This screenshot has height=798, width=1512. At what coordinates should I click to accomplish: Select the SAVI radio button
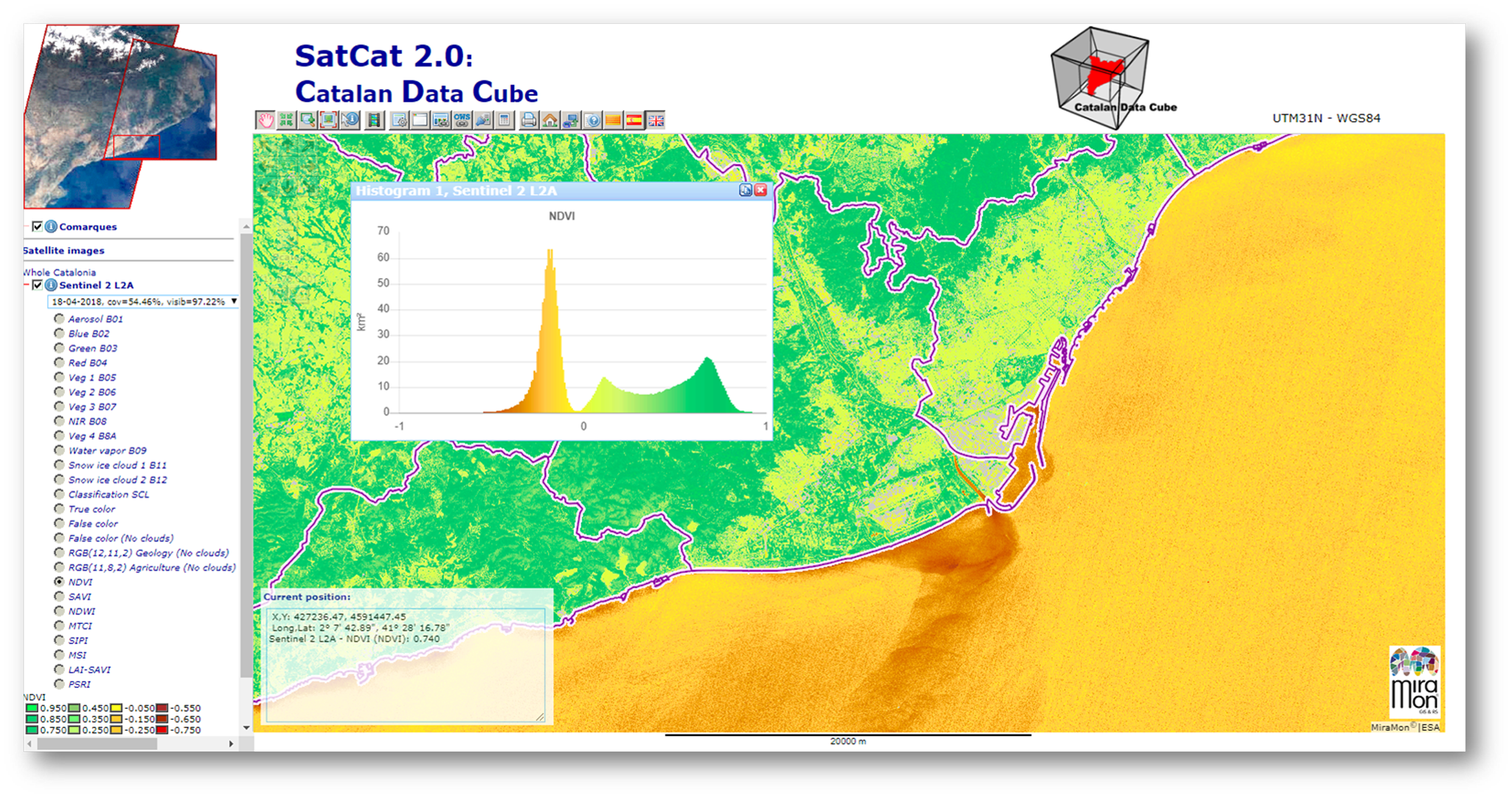pyautogui.click(x=59, y=596)
